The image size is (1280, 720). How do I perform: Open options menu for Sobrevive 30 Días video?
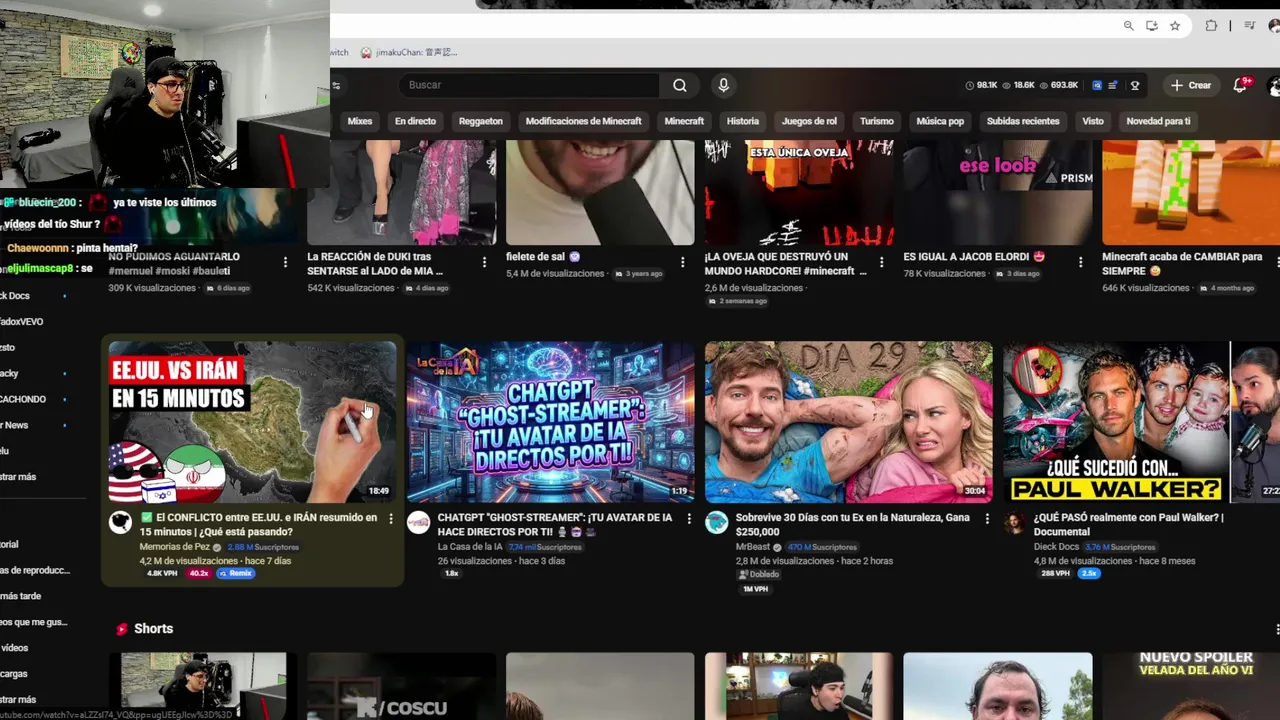pos(987,519)
